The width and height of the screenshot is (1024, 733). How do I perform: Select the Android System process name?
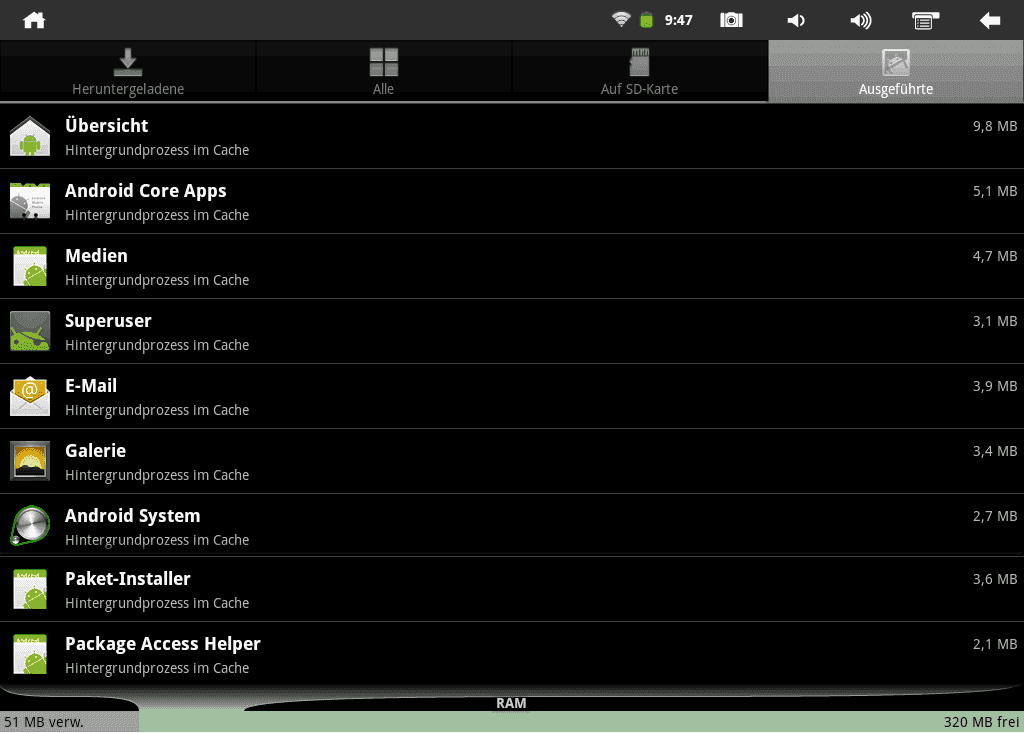pos(133,516)
